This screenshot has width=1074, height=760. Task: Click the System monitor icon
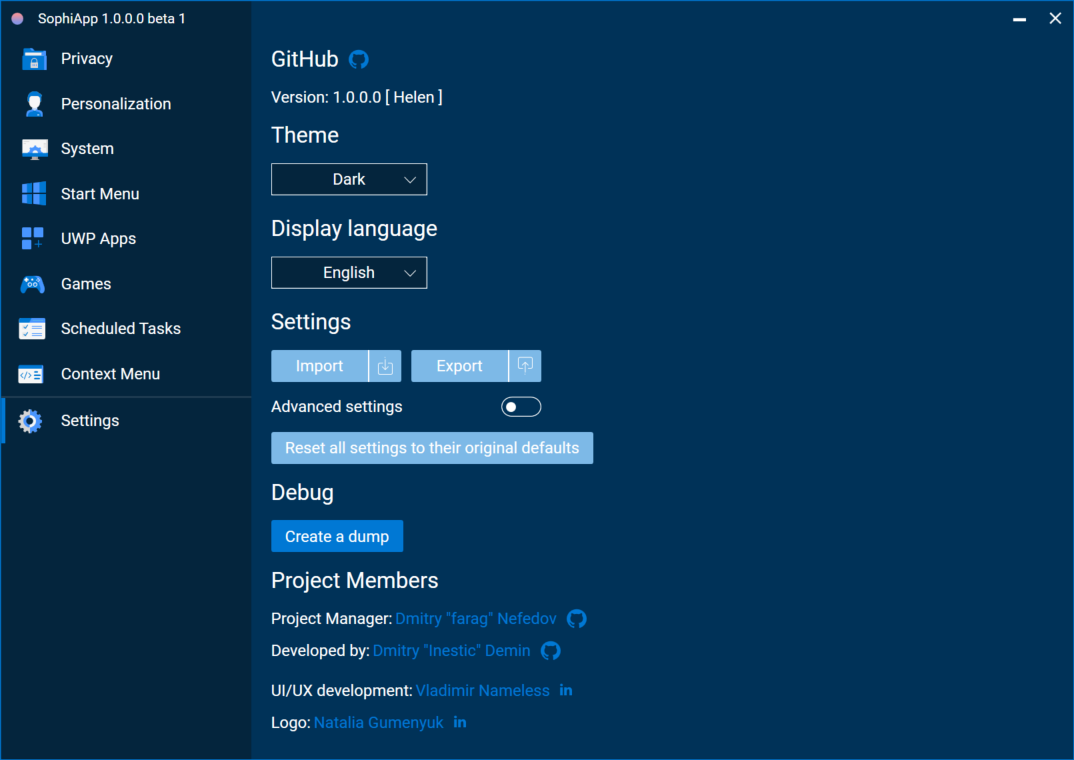34,149
